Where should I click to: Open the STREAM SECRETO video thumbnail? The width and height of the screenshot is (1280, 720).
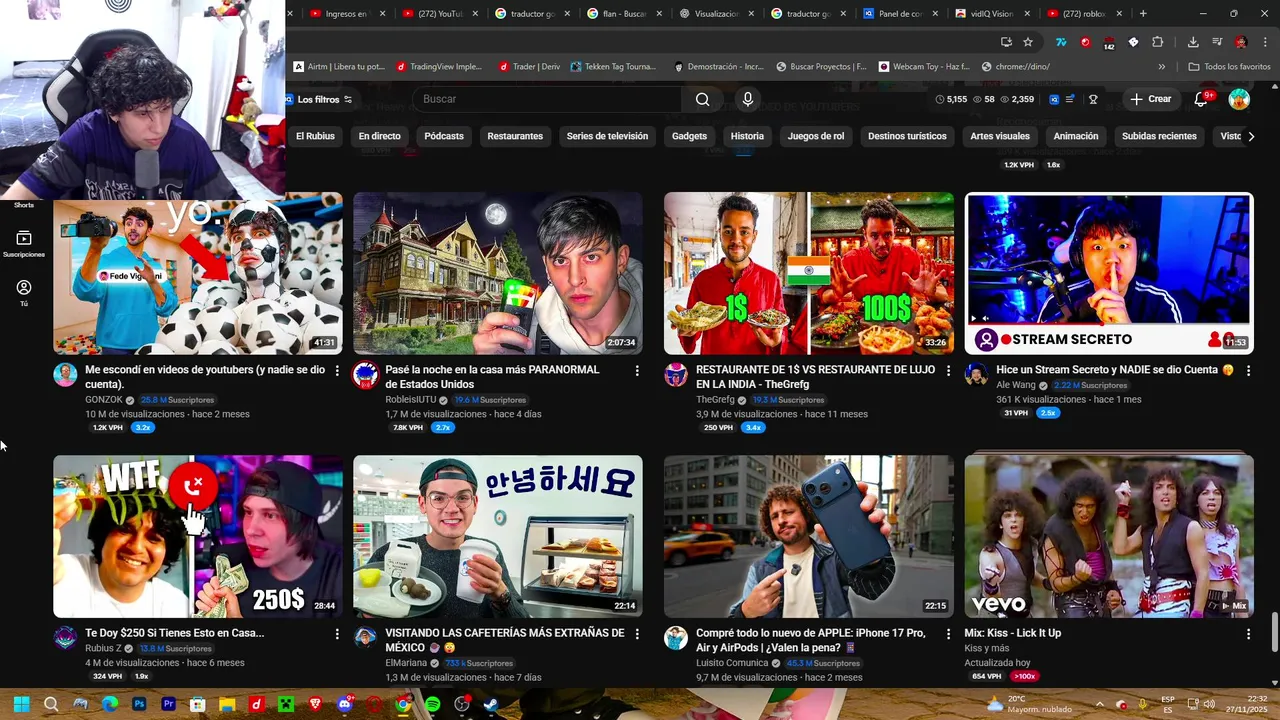point(1109,273)
